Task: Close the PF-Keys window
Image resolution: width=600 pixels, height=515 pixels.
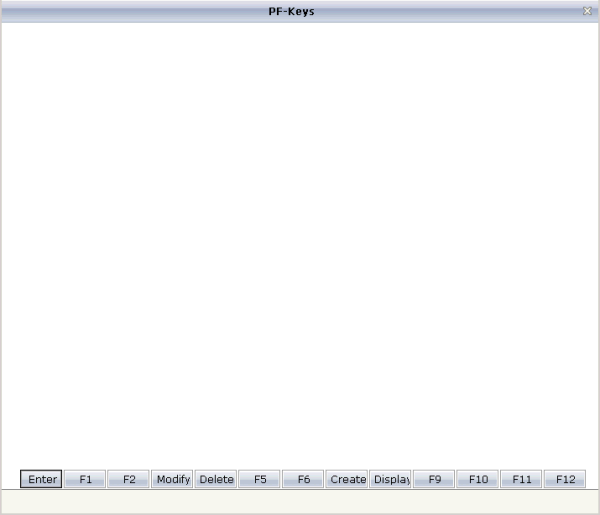Action: tap(587, 11)
